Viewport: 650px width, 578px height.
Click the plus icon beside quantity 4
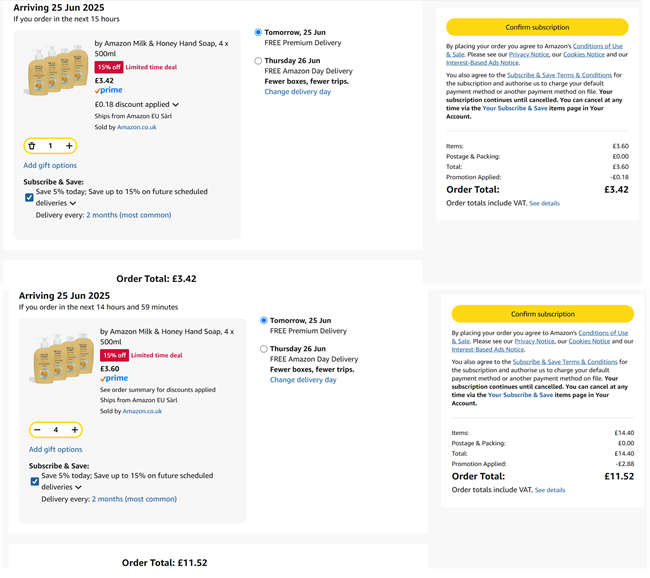pyautogui.click(x=74, y=430)
